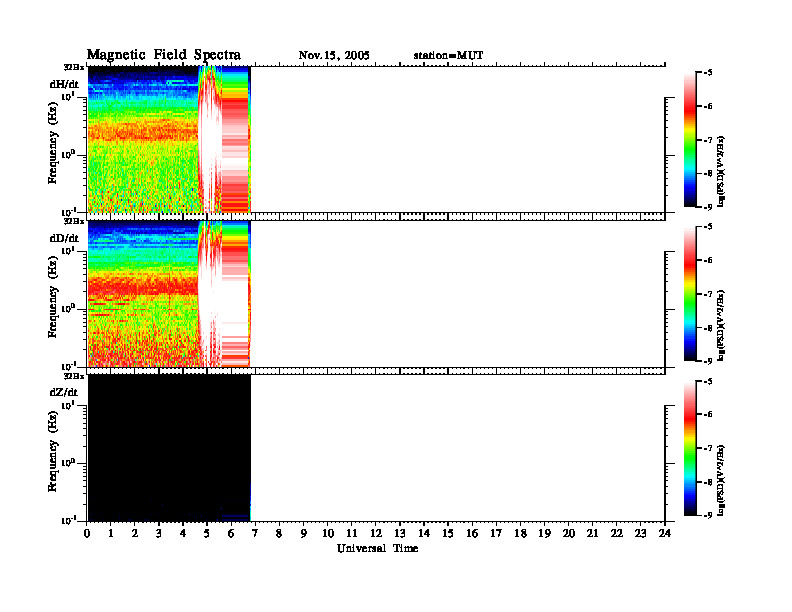Click the color bar beside dD/dt panel
The width and height of the screenshot is (792, 612).
click(x=690, y=294)
